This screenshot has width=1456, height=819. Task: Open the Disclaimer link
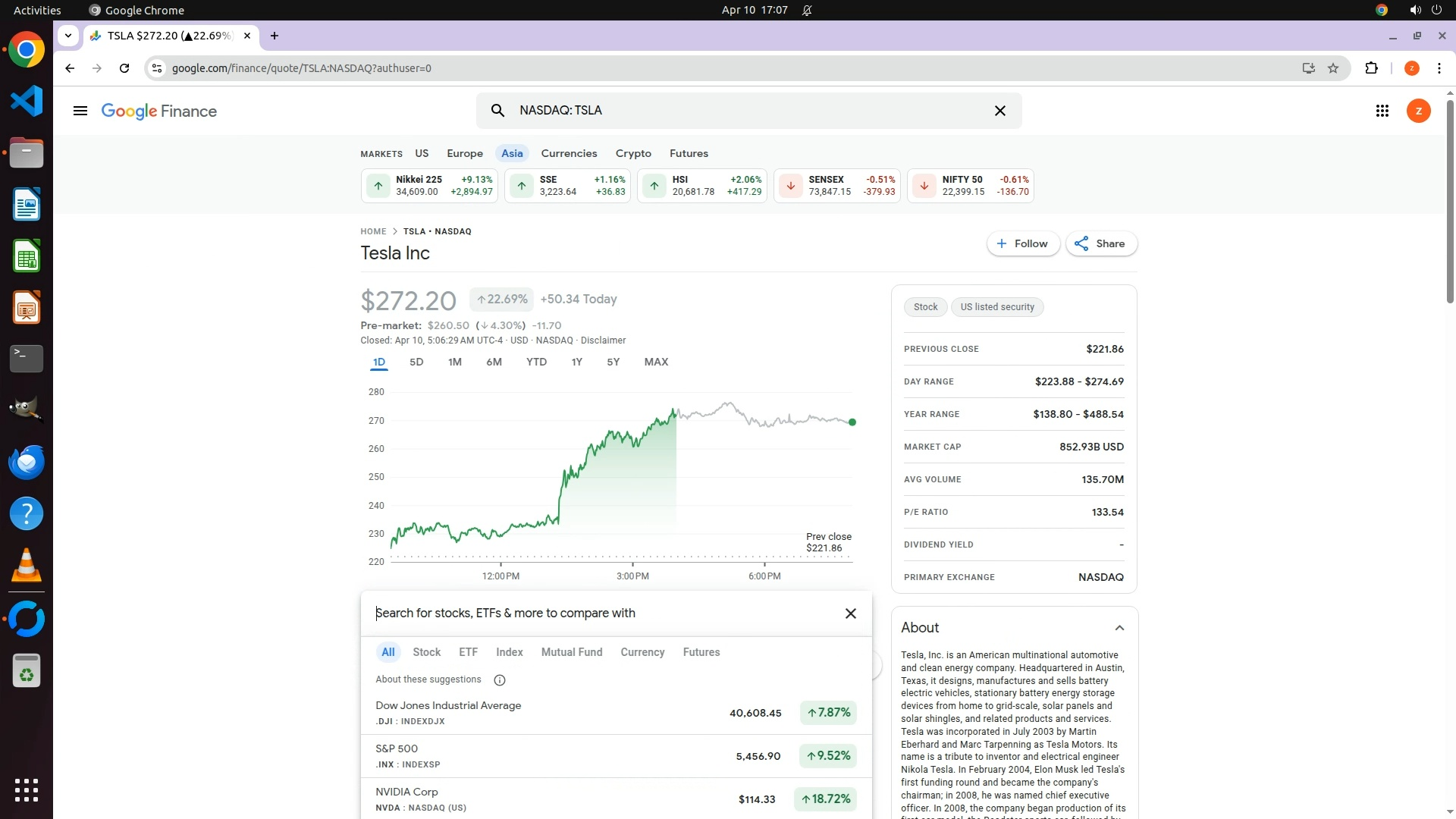(x=603, y=340)
